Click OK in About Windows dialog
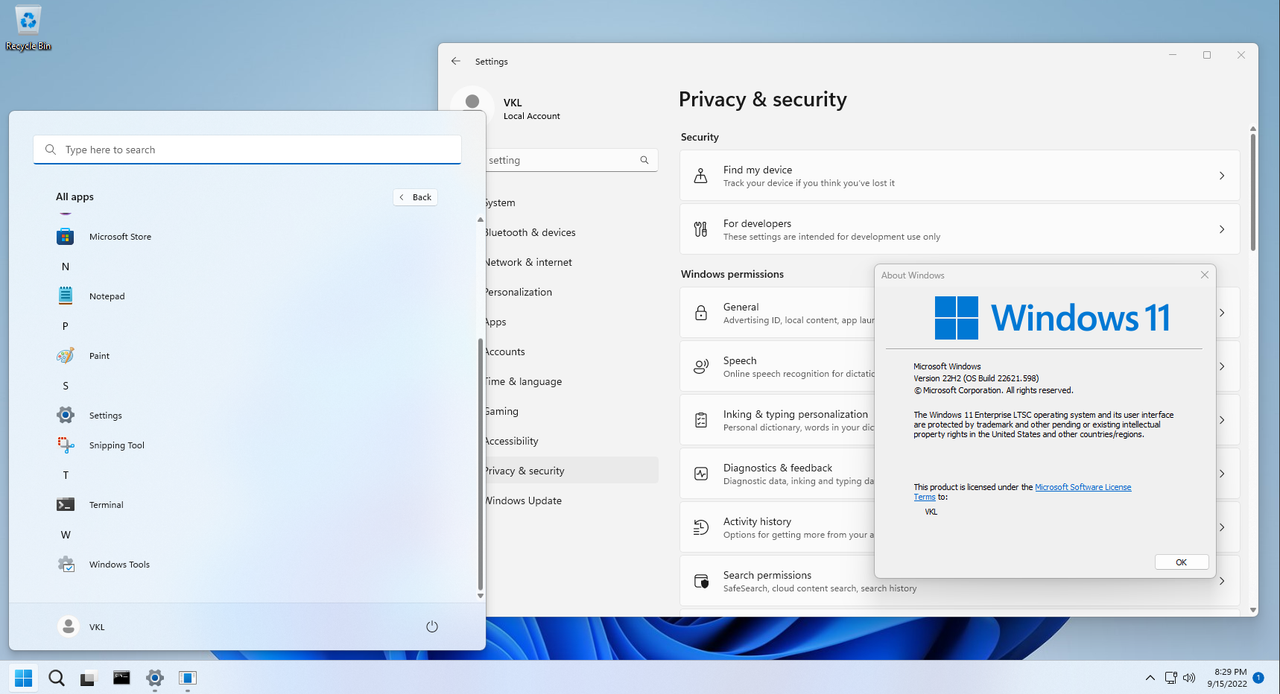1280x694 pixels. (1181, 562)
